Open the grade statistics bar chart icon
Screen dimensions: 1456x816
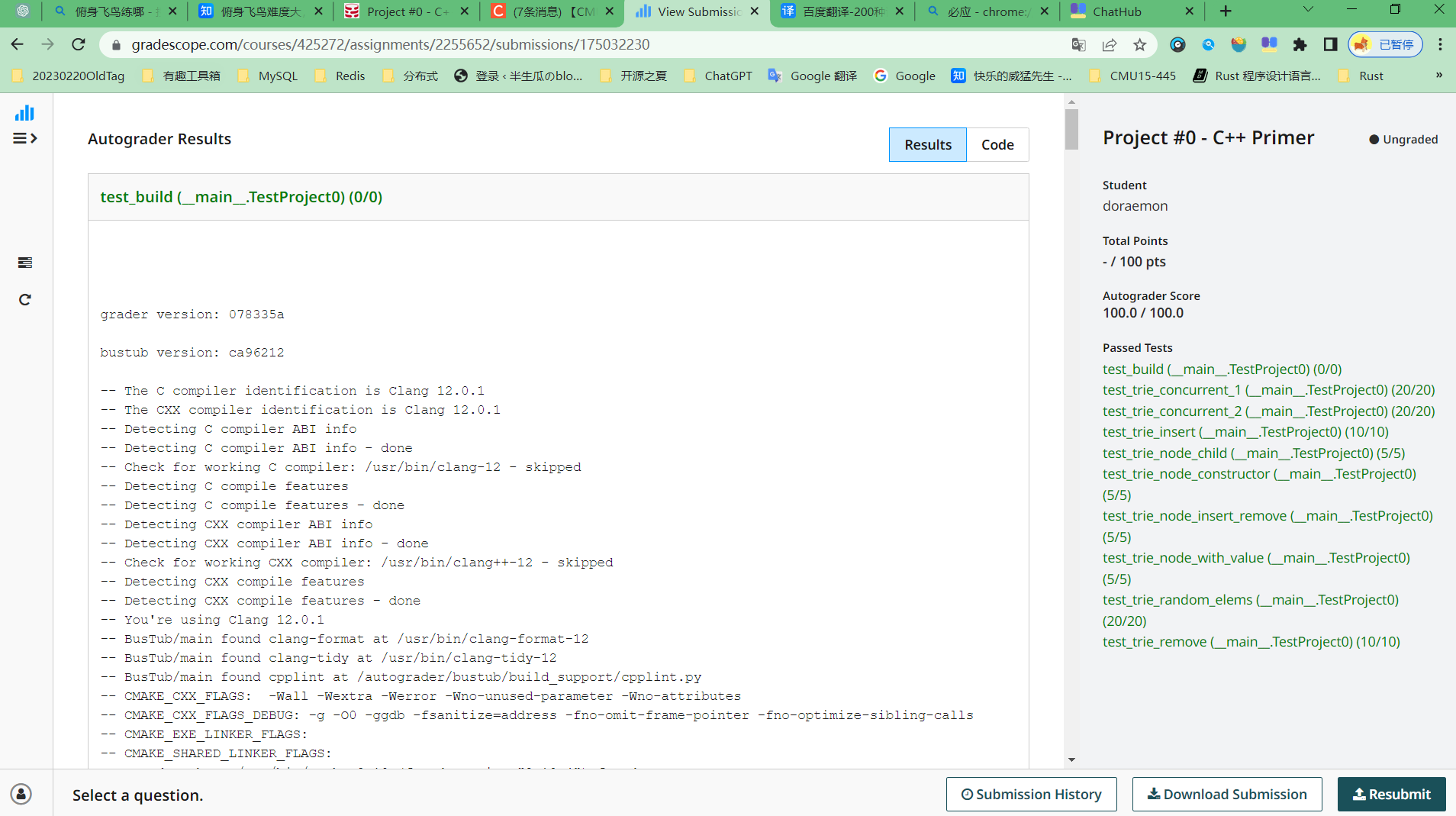pos(24,111)
